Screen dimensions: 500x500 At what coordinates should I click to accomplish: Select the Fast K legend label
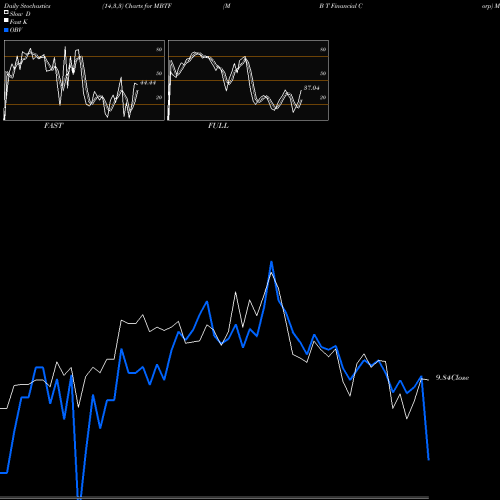(x=19, y=22)
